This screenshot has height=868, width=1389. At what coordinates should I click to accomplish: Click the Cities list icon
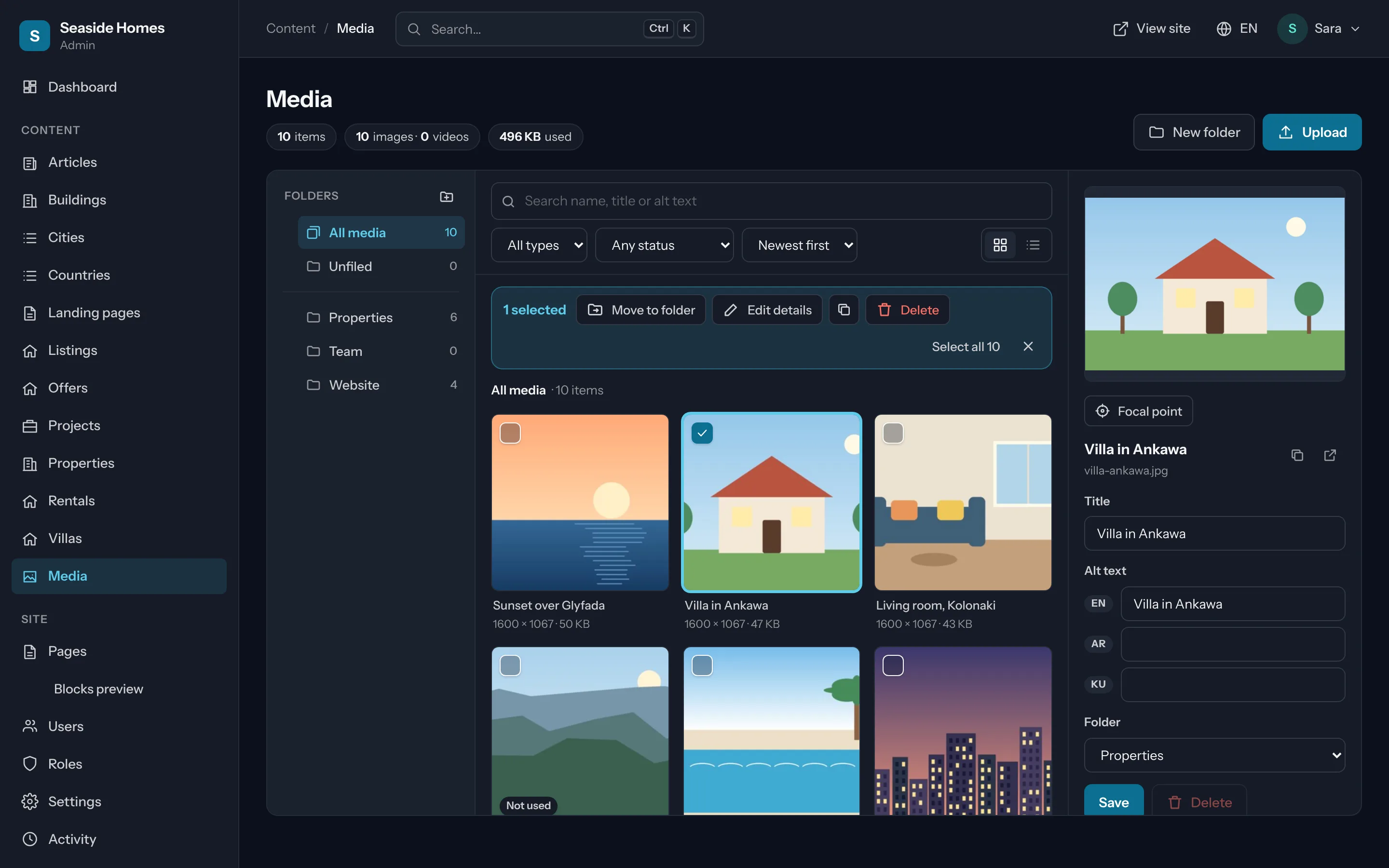click(x=30, y=238)
